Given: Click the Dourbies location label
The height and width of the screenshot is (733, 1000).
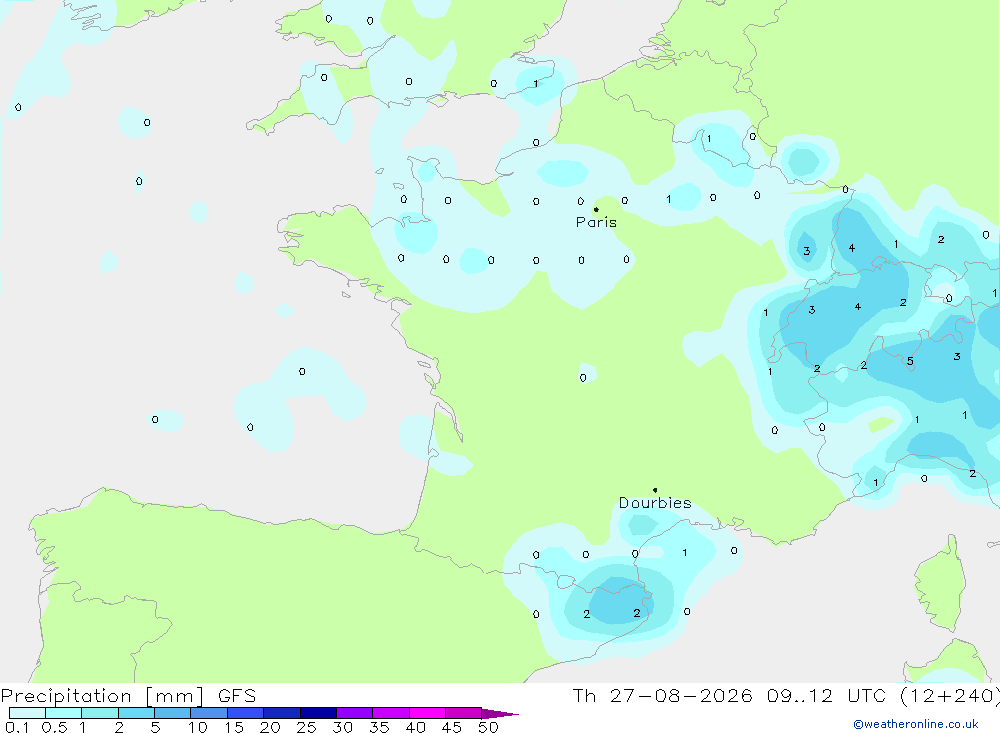Looking at the screenshot, I should click(x=655, y=503).
